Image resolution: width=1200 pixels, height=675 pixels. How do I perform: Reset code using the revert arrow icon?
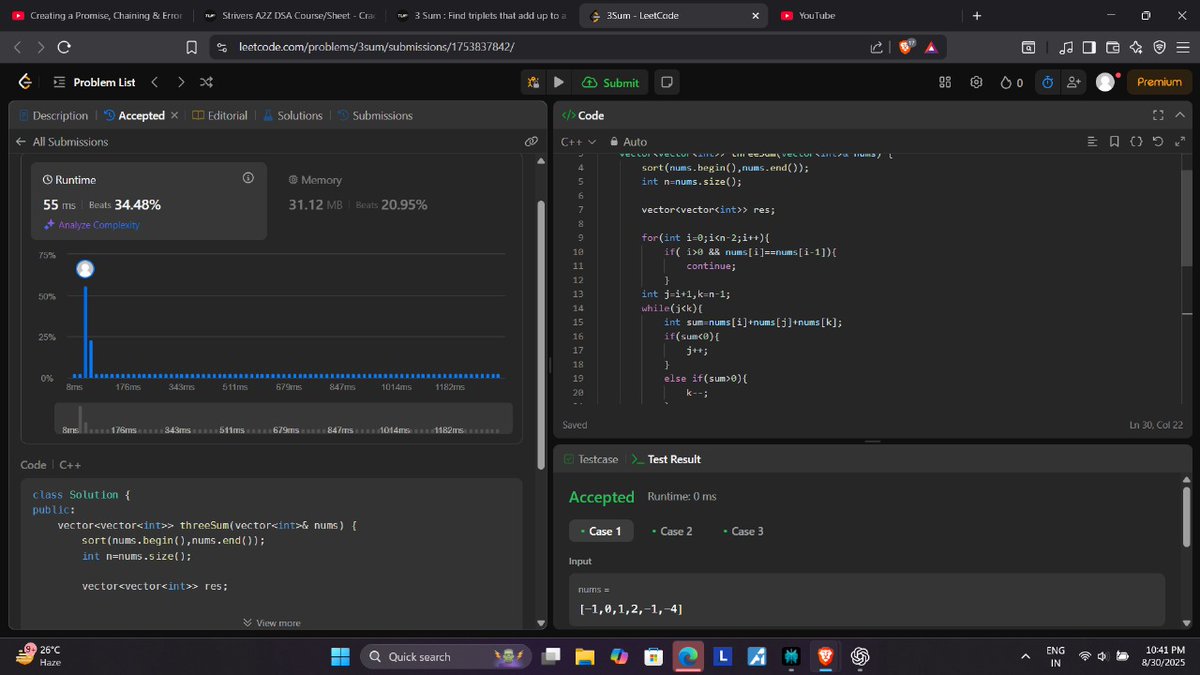coord(1158,141)
